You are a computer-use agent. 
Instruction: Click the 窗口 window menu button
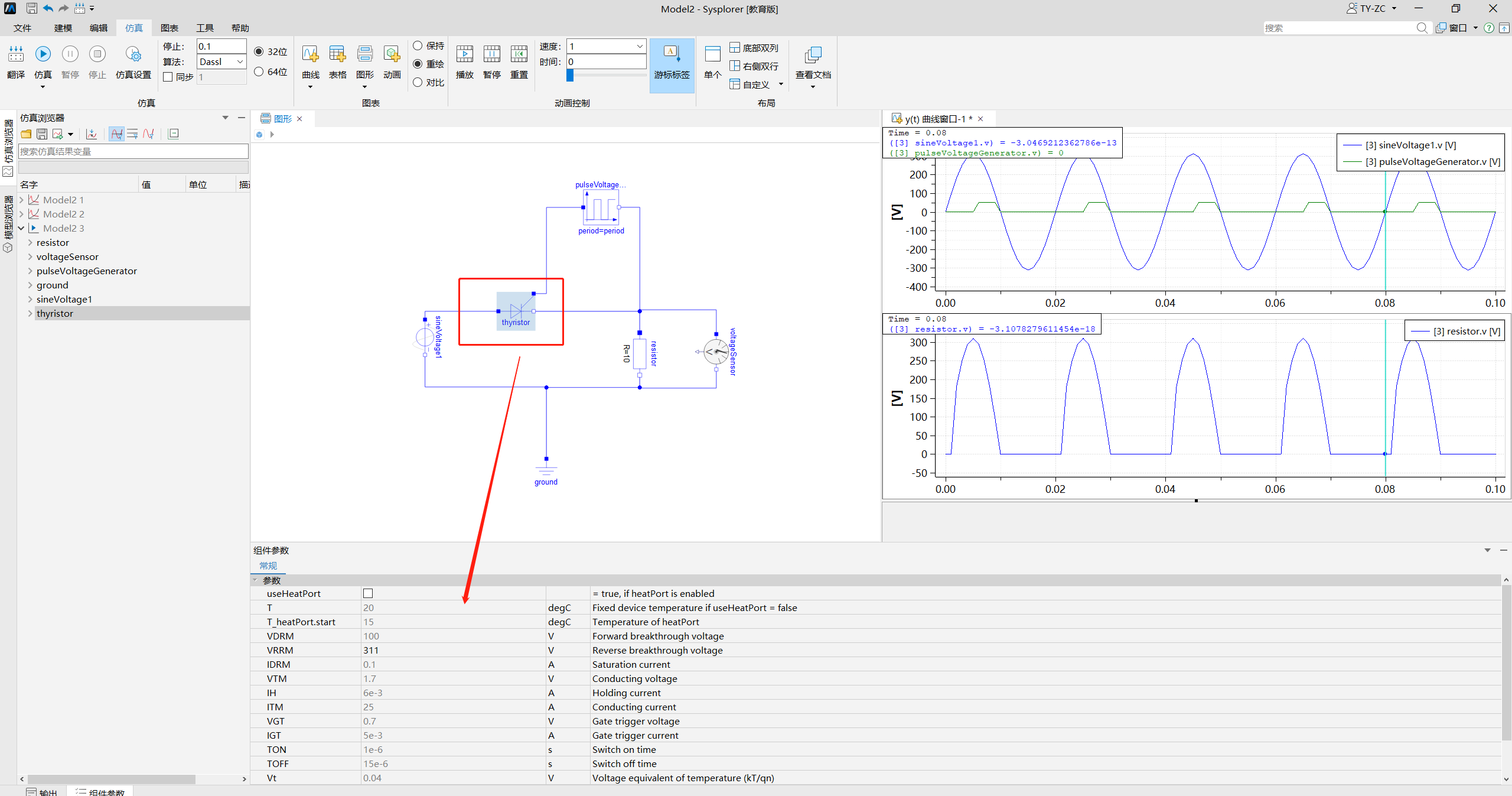pos(1457,28)
